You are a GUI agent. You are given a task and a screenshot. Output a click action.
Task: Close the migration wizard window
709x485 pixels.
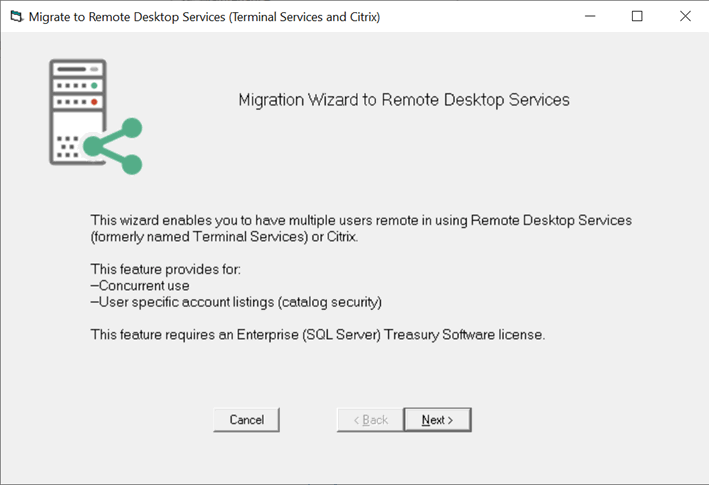click(685, 17)
